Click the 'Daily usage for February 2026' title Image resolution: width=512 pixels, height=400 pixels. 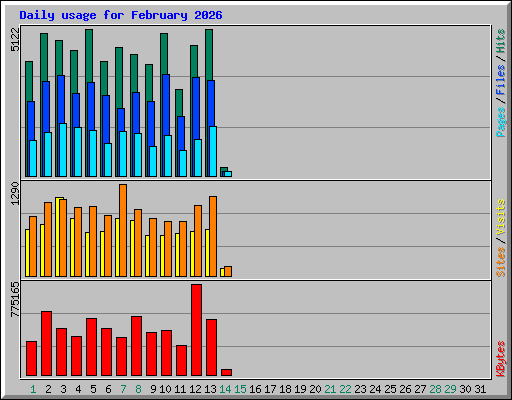121,15
